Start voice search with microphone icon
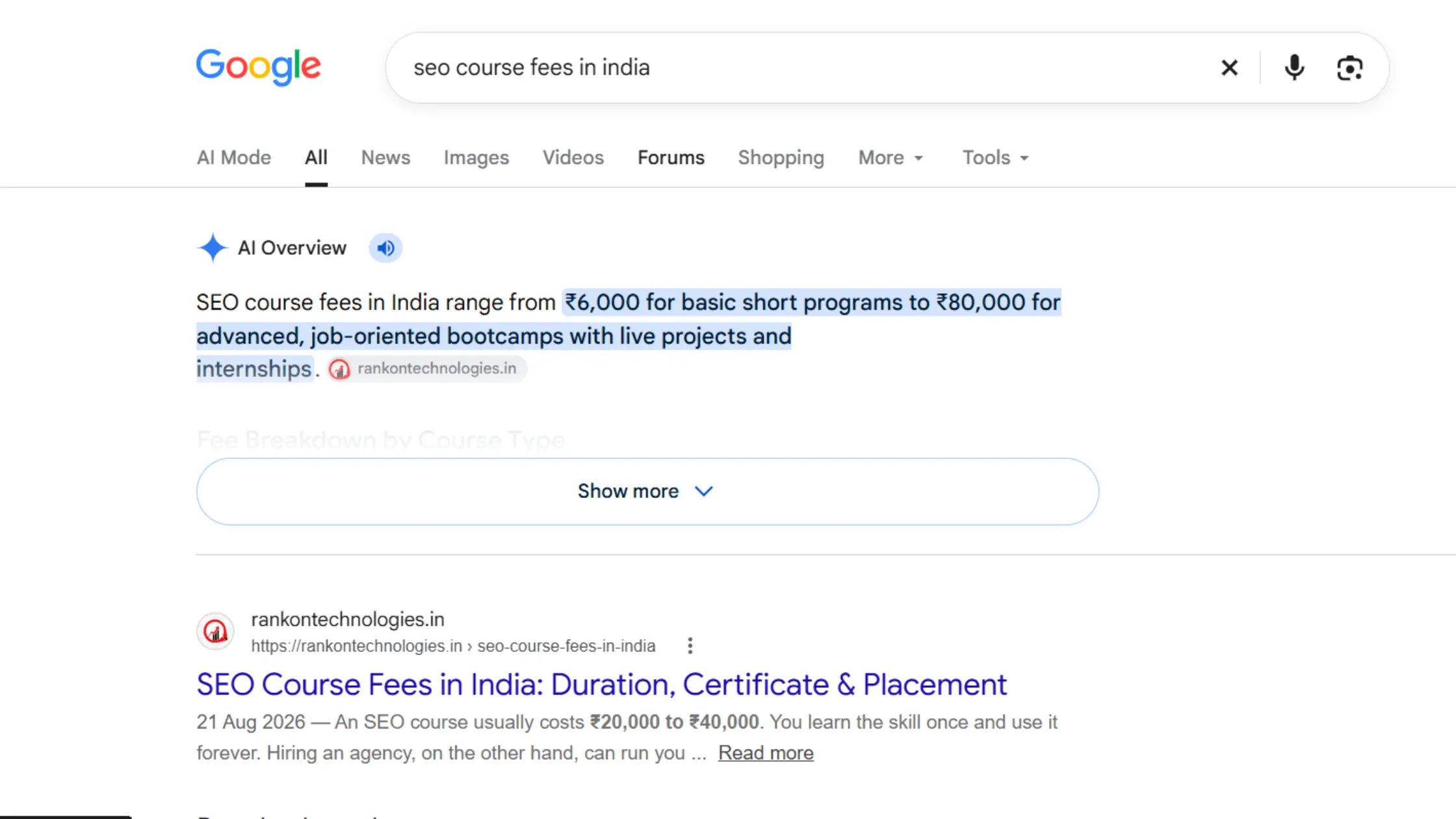This screenshot has width=1456, height=819. pos(1294,68)
